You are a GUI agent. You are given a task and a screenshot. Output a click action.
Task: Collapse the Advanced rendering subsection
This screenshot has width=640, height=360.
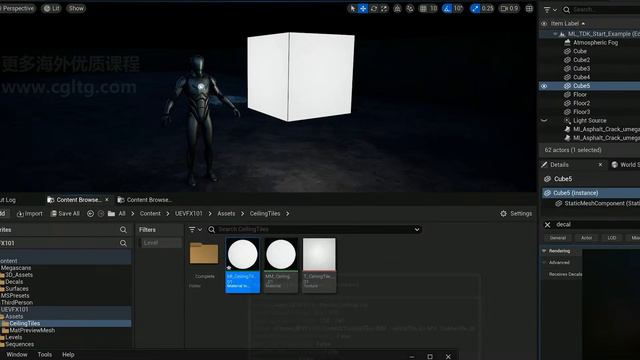544,263
